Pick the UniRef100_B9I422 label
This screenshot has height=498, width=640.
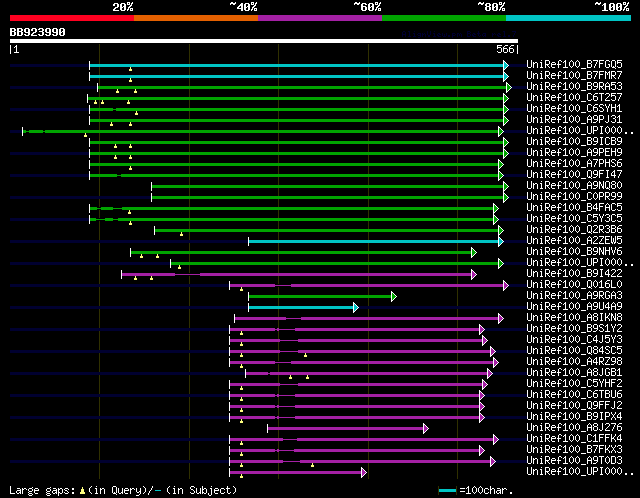coord(574,274)
